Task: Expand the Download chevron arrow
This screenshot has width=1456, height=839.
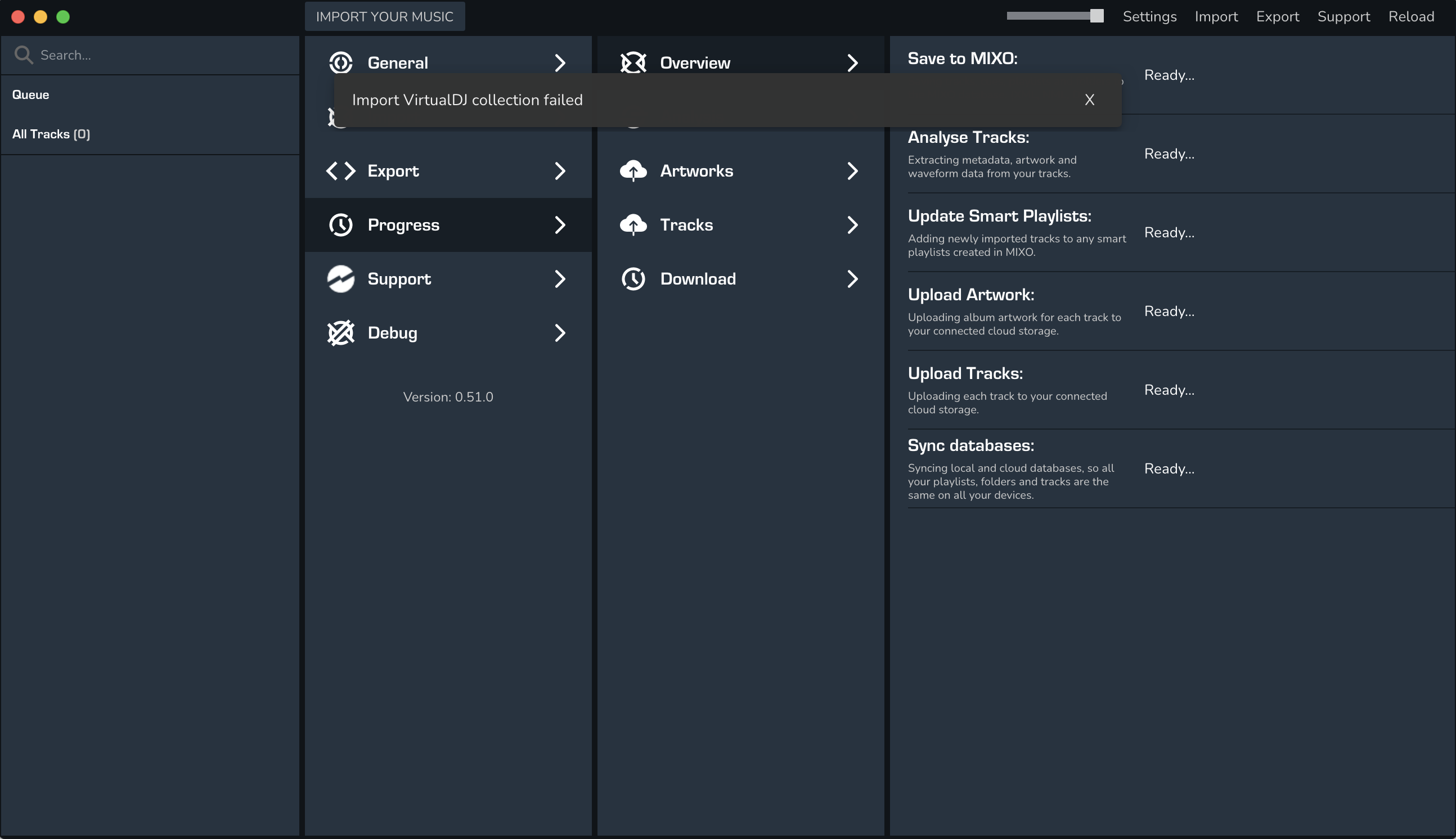Action: coord(852,279)
